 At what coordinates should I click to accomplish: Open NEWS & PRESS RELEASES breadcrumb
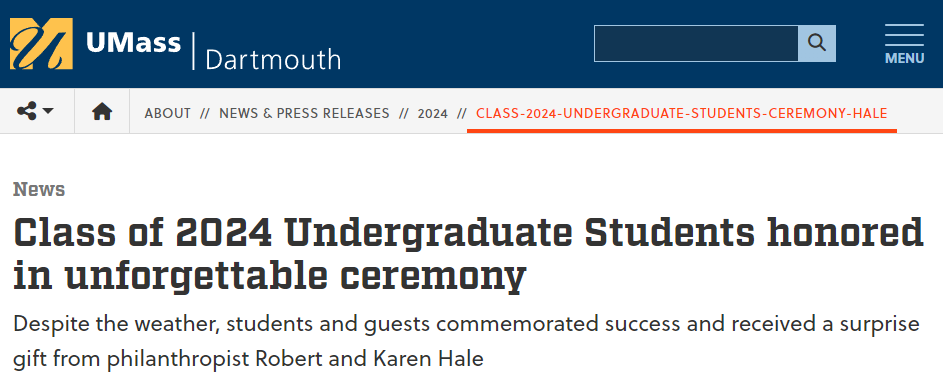tap(304, 113)
